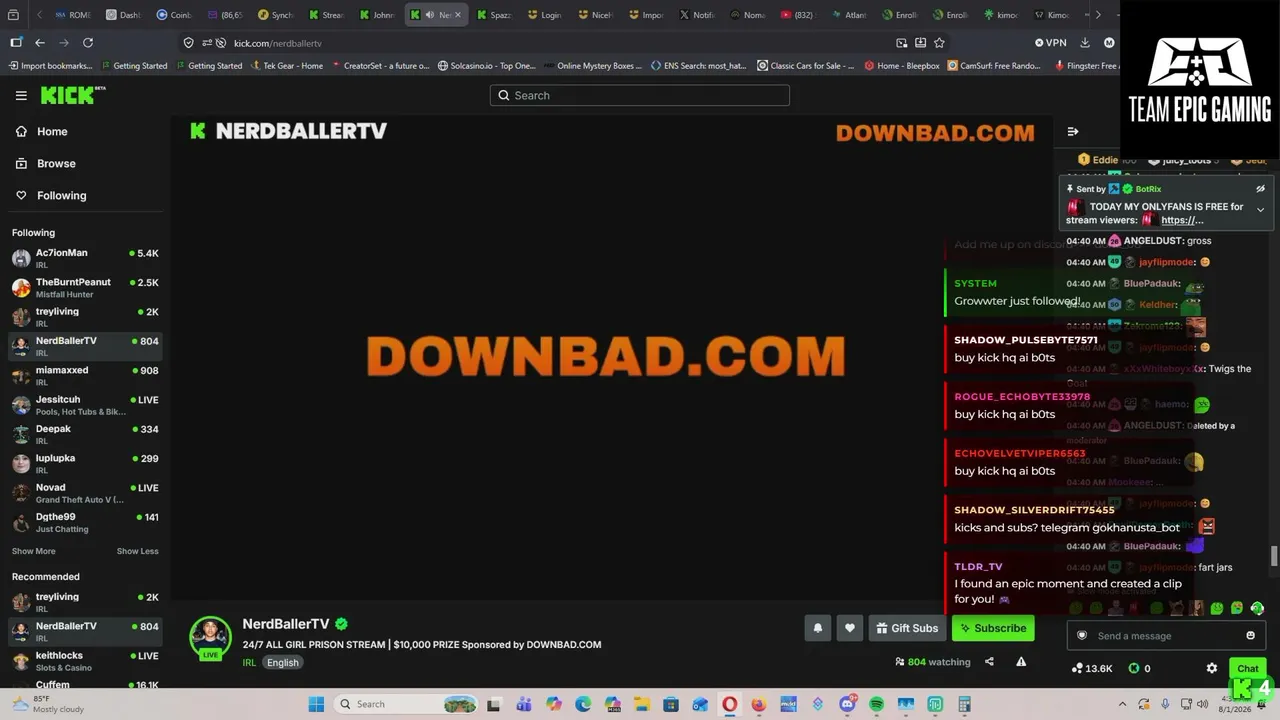The height and width of the screenshot is (720, 1280).
Task: Open Spotify from the taskbar
Action: (x=877, y=704)
